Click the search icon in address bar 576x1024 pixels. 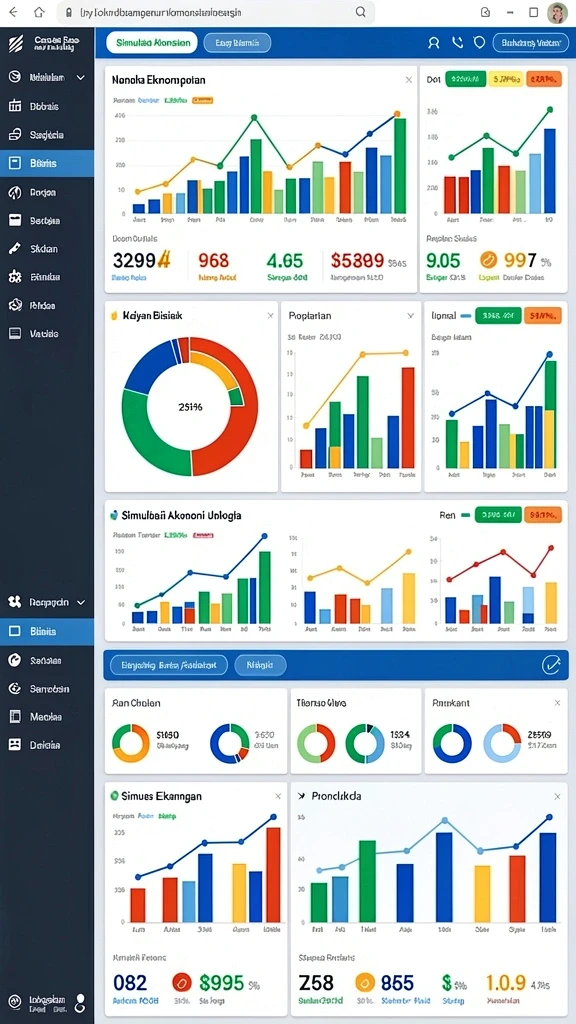(x=360, y=12)
